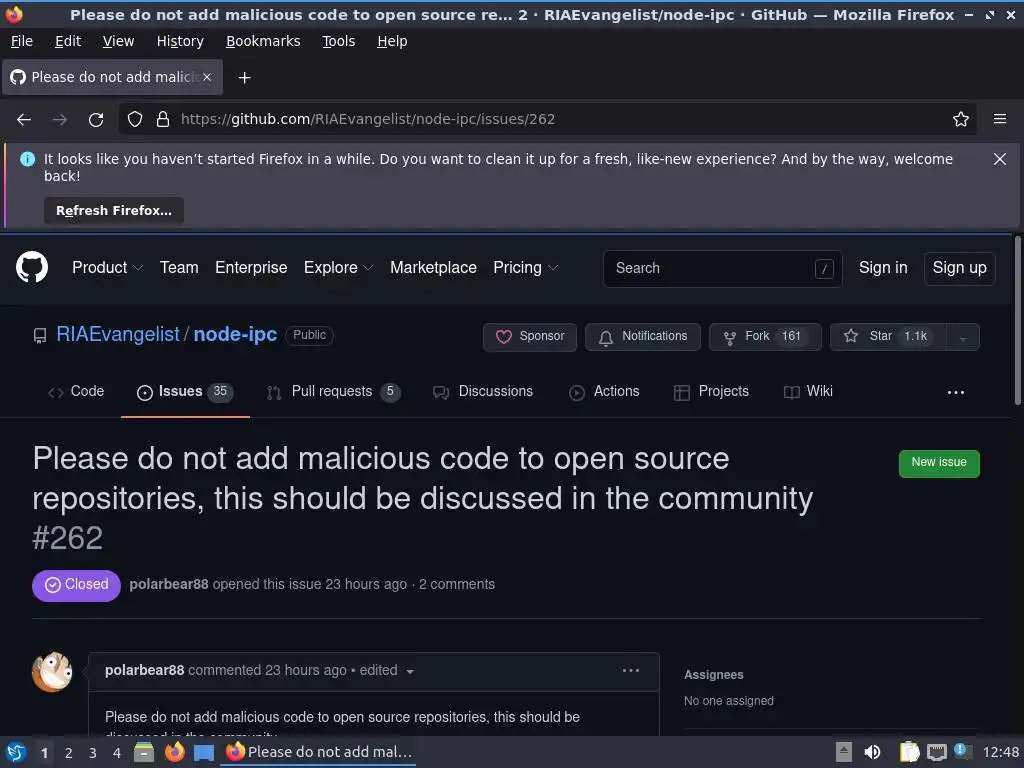Viewport: 1024px width, 768px height.
Task: Open the Marketplace link
Action: (433, 268)
